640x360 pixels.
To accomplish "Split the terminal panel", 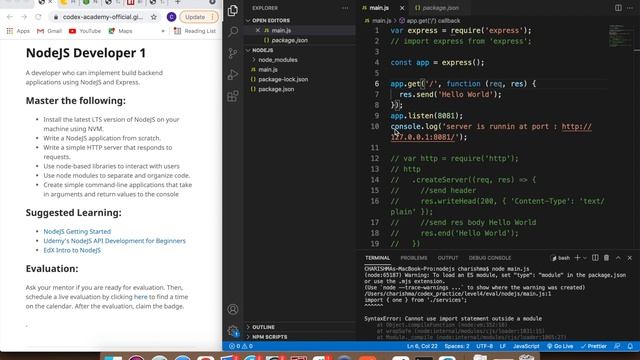I will [x=595, y=258].
